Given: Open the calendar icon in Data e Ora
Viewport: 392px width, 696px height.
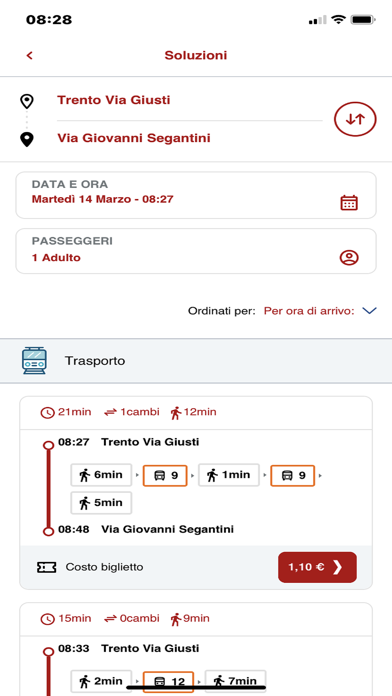Looking at the screenshot, I should [349, 202].
